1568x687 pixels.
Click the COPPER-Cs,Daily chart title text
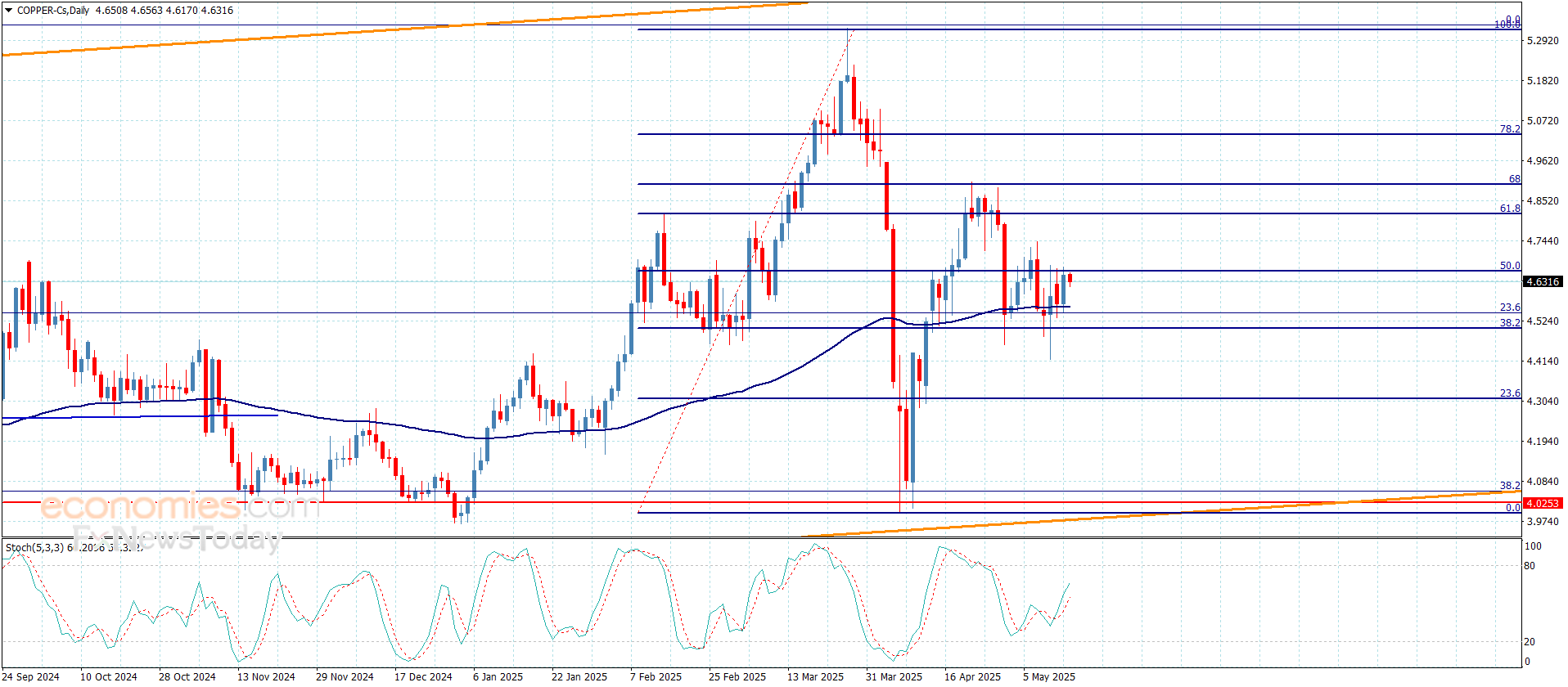pos(53,11)
